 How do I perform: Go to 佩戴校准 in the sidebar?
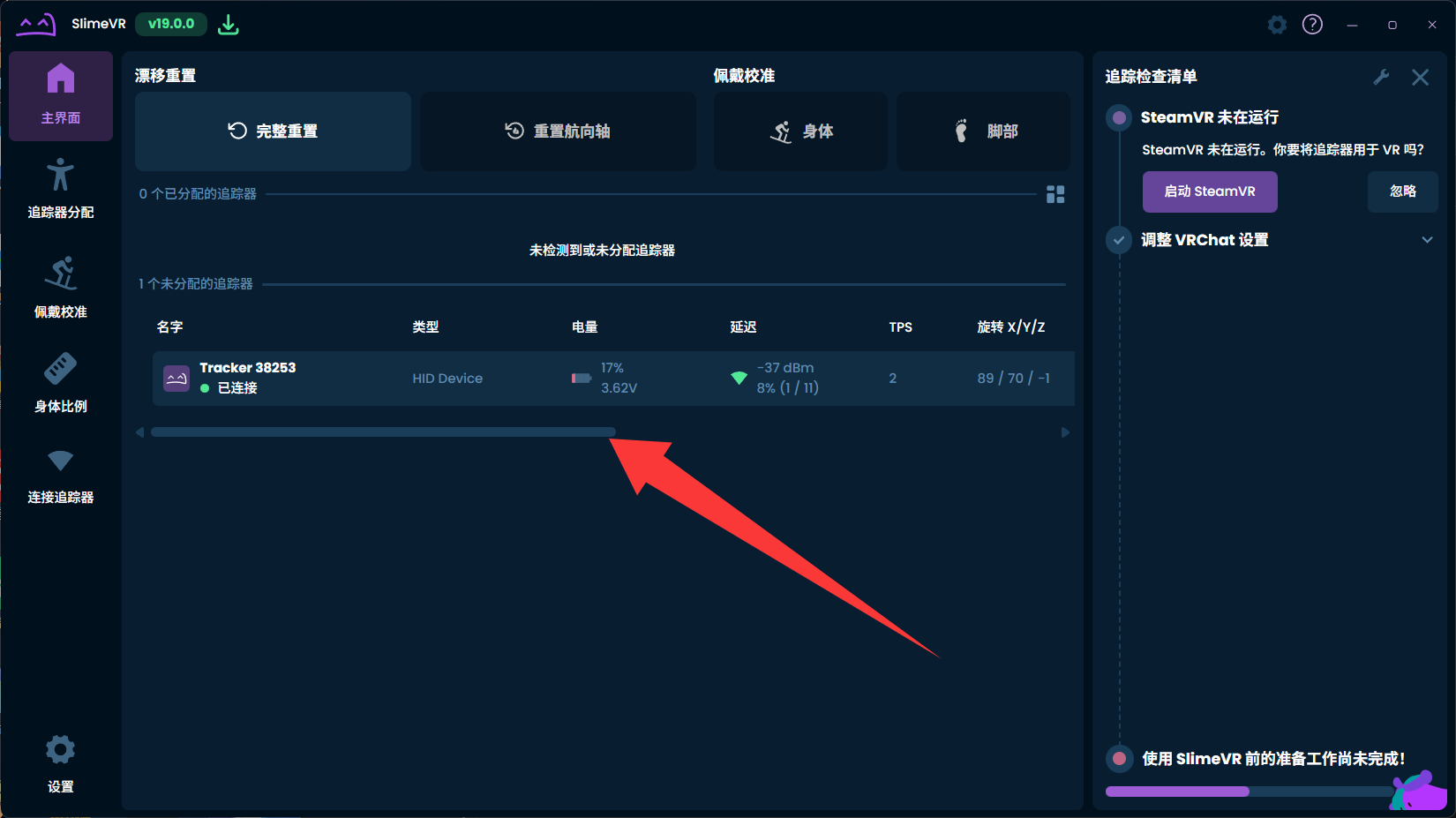[61, 287]
